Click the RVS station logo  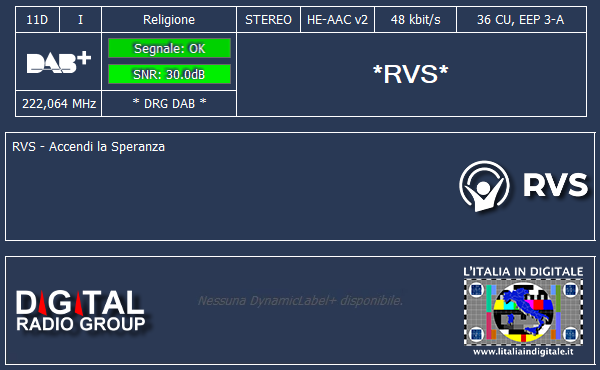point(523,186)
